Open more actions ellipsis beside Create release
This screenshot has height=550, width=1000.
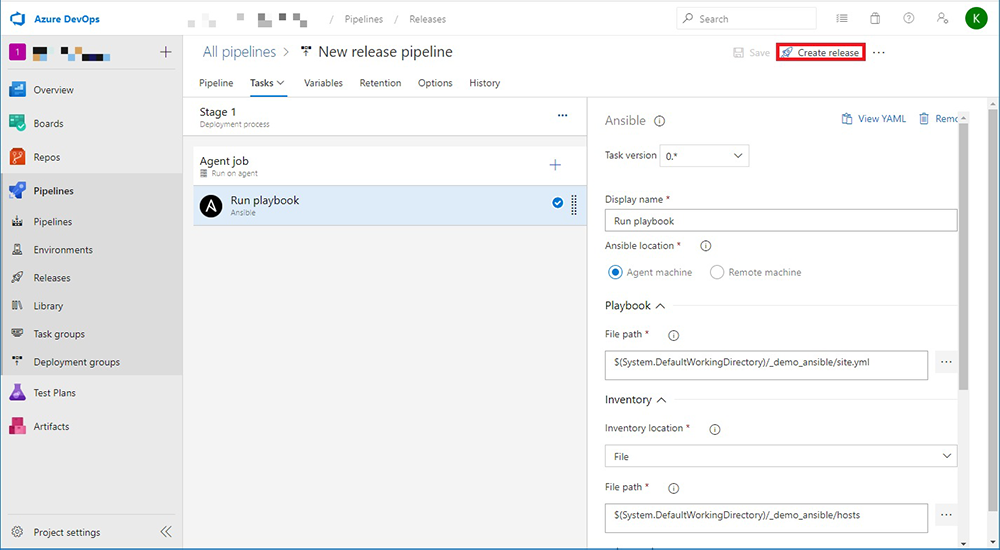879,52
